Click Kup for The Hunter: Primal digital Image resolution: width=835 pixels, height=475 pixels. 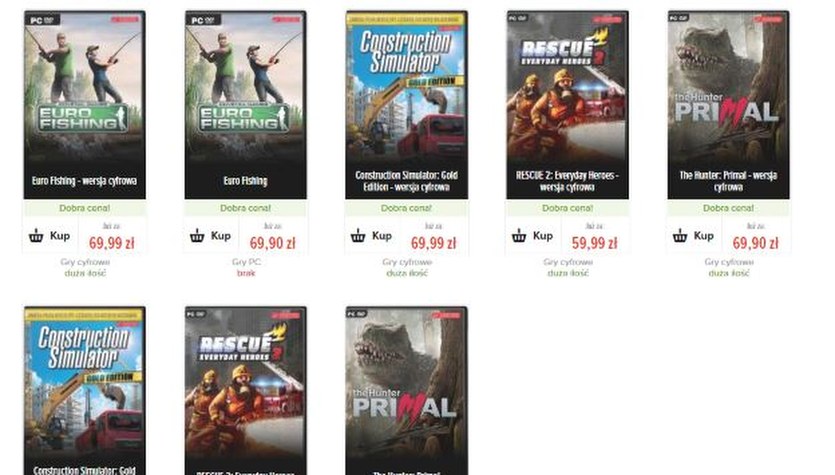coord(703,235)
